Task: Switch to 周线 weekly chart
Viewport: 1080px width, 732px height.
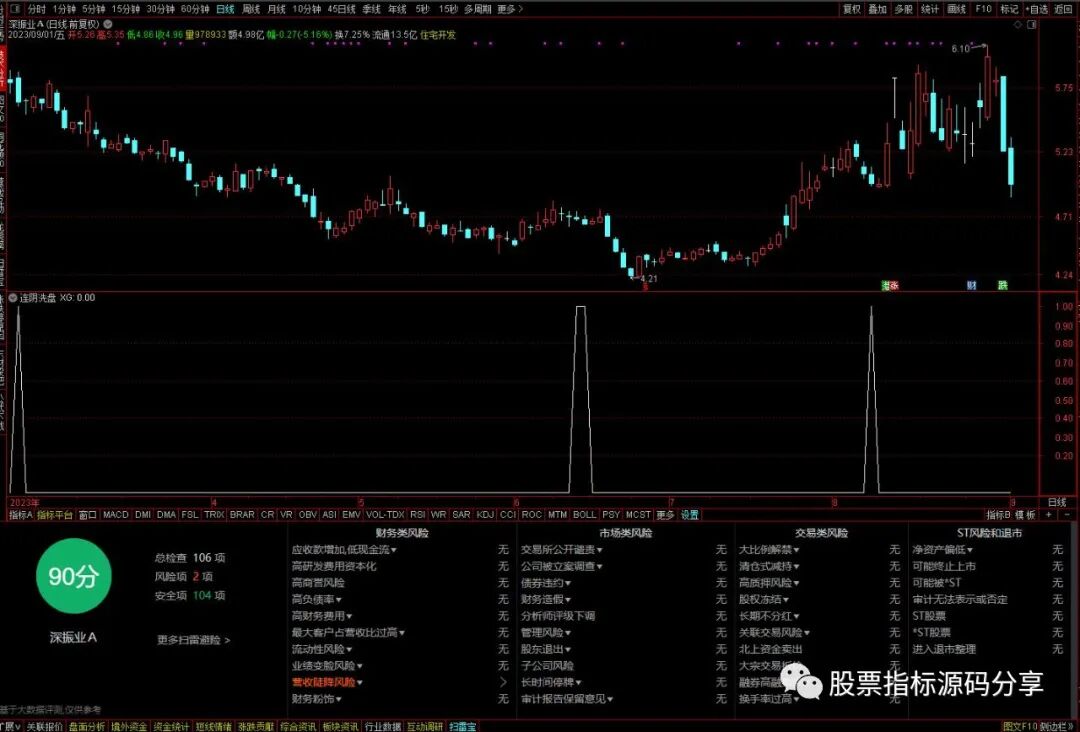Action: [x=251, y=9]
